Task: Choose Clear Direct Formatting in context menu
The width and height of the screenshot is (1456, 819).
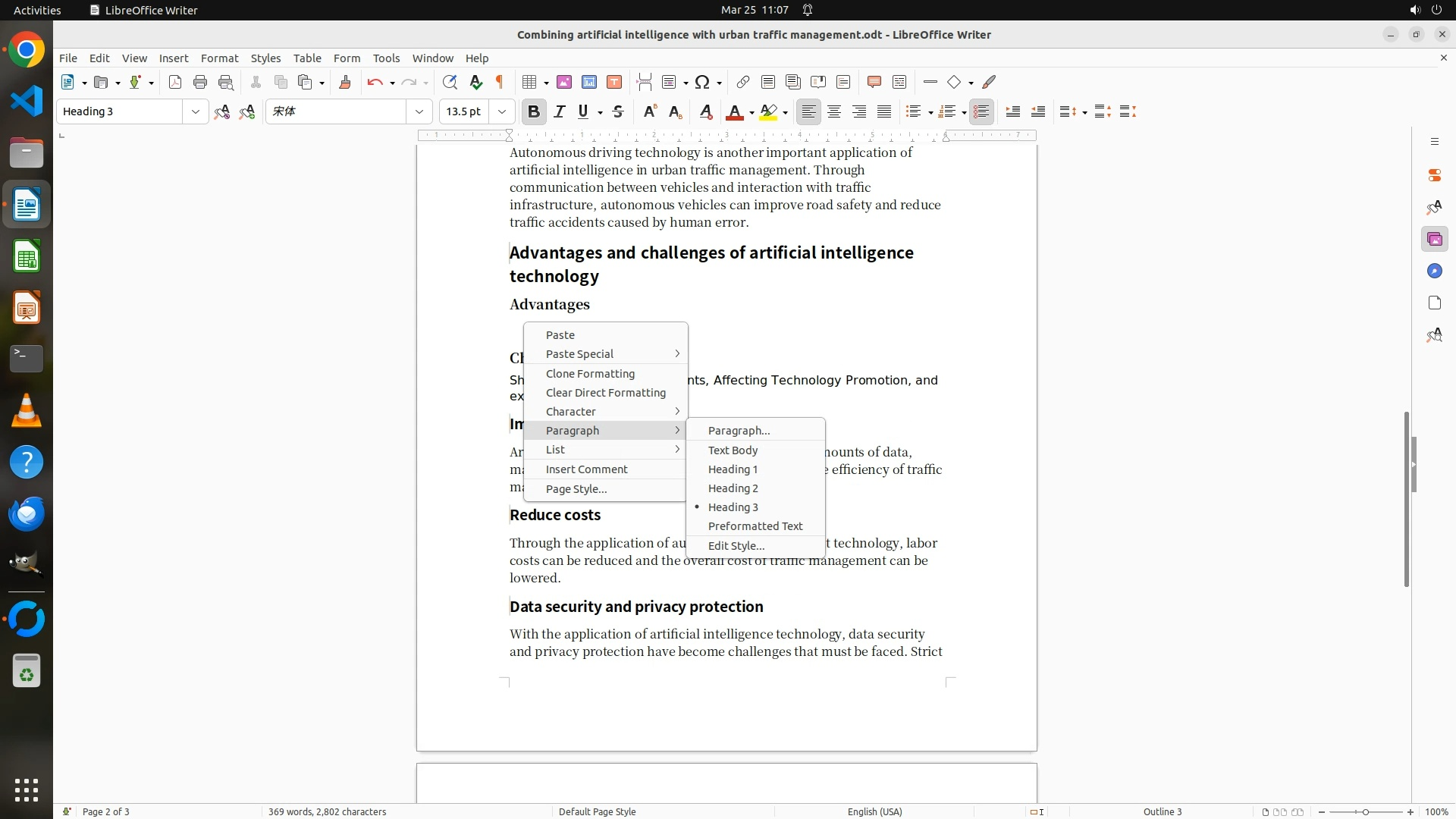Action: point(605,393)
